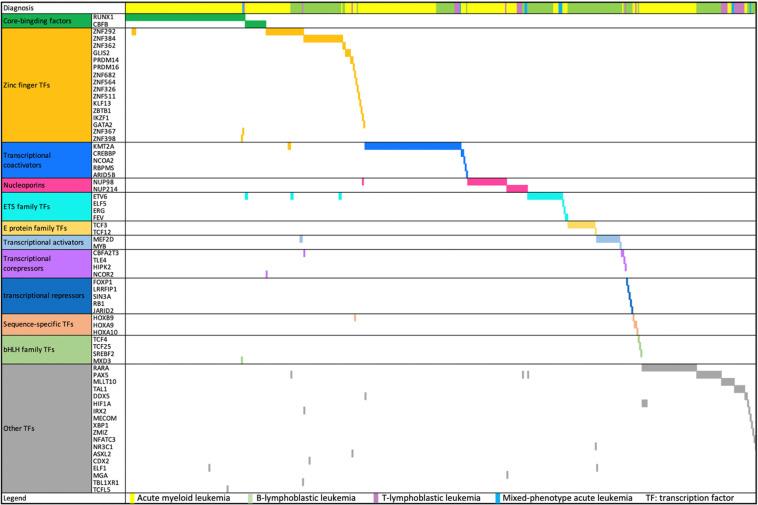Viewport: 758px width, 505px height.
Task: Click the wide blue KMT2A bar
Action: (x=412, y=146)
